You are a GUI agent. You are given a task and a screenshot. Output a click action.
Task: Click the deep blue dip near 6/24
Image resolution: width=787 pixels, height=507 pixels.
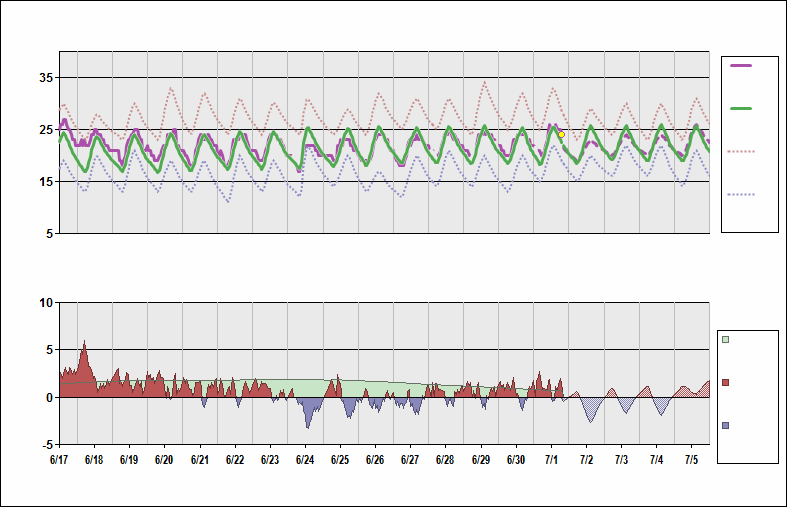point(308,424)
